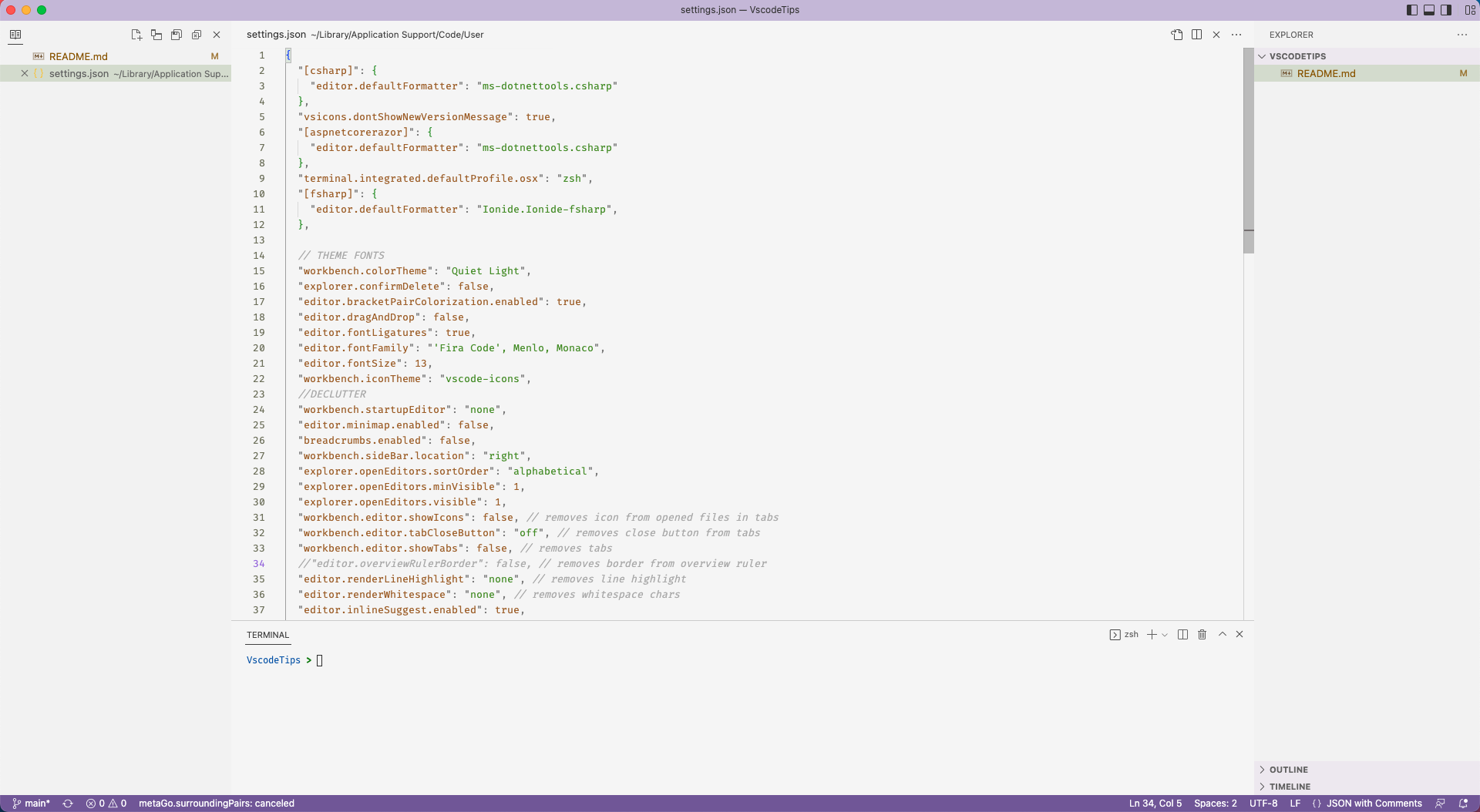The image size is (1480, 812).
Task: Split the editor to the right
Action: pos(1196,35)
